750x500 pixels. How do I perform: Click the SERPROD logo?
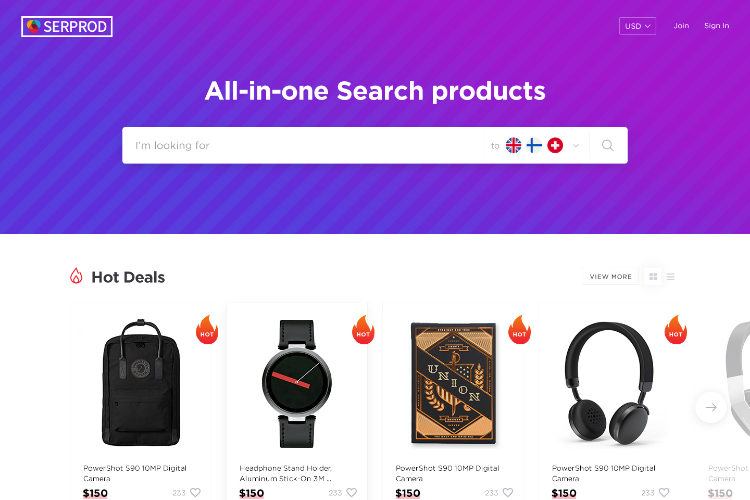pyautogui.click(x=67, y=26)
